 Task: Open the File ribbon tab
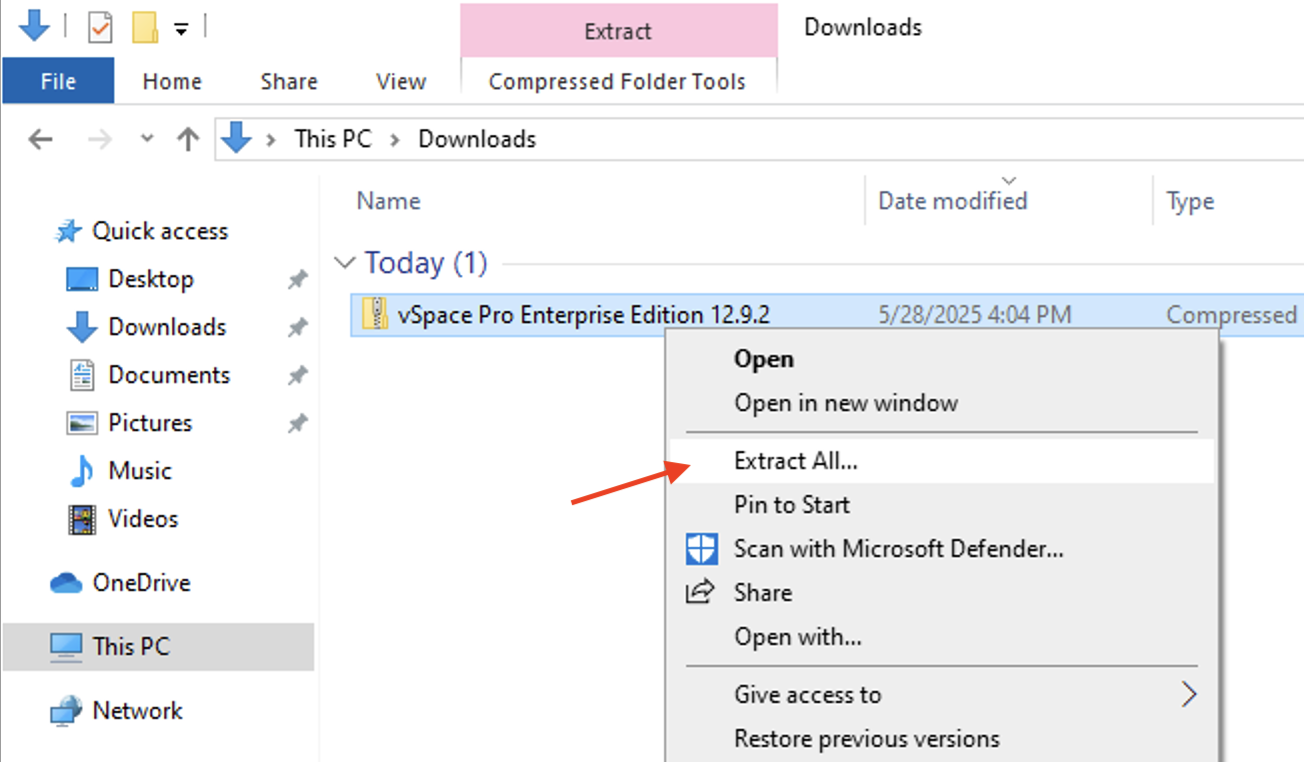pyautogui.click(x=58, y=81)
